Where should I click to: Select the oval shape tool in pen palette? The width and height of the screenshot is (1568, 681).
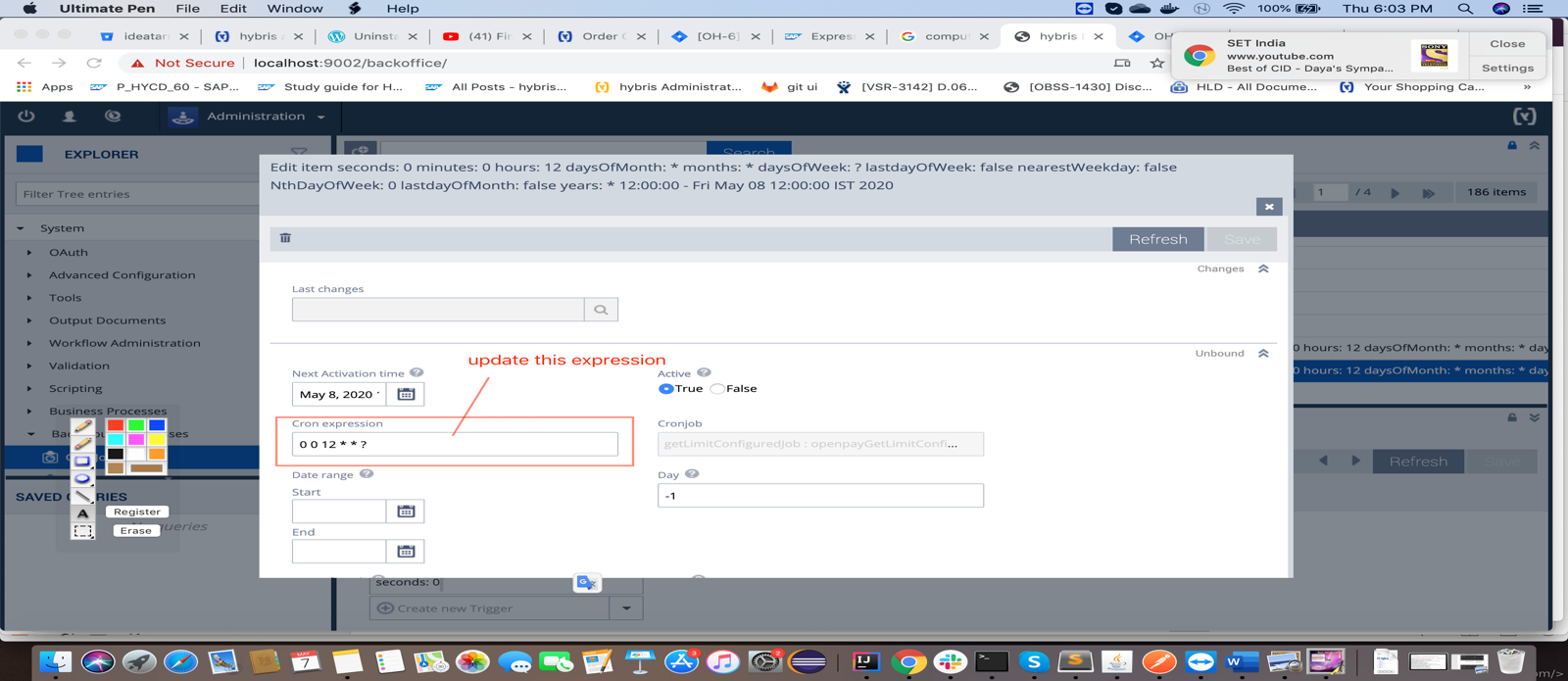click(83, 479)
